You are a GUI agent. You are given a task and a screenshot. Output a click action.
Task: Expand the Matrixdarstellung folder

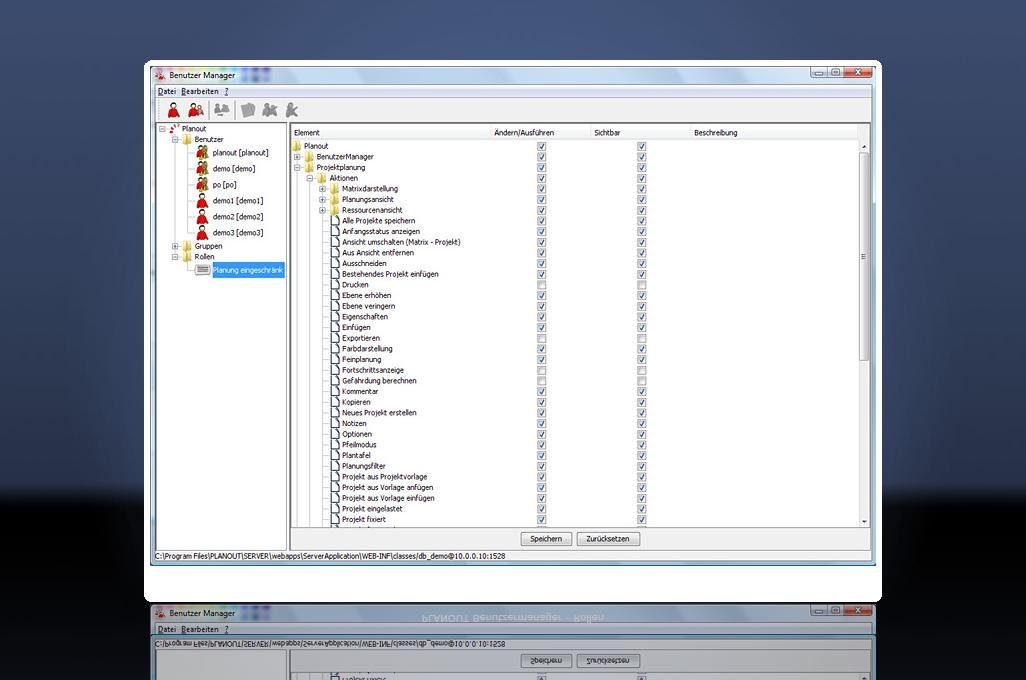pos(322,189)
